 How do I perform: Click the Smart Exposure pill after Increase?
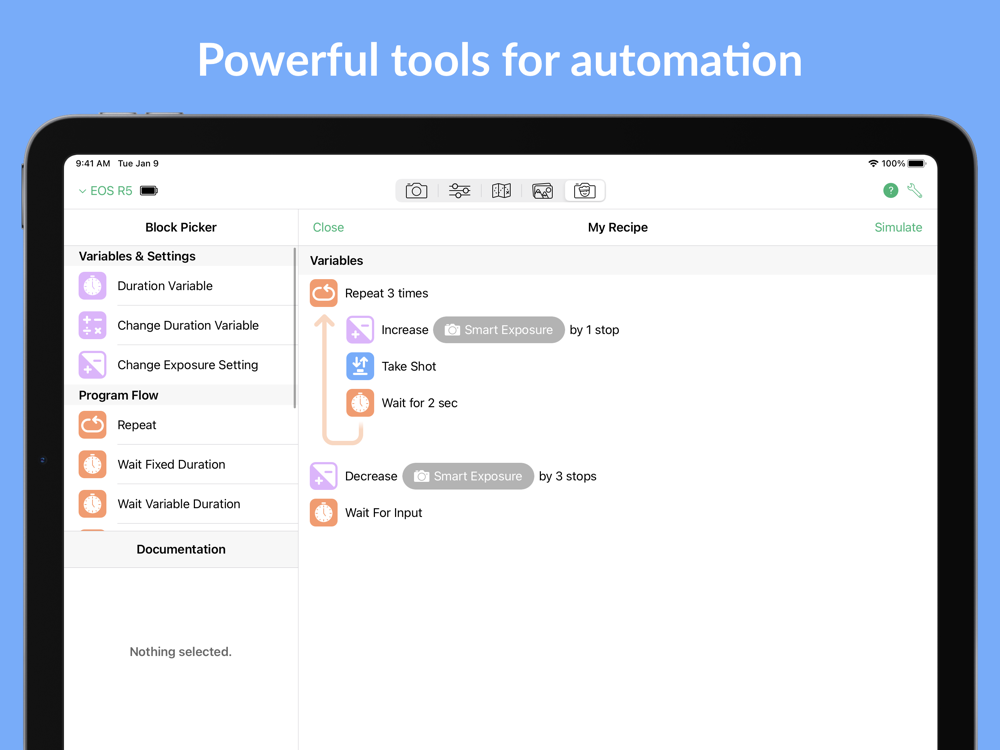(x=499, y=330)
